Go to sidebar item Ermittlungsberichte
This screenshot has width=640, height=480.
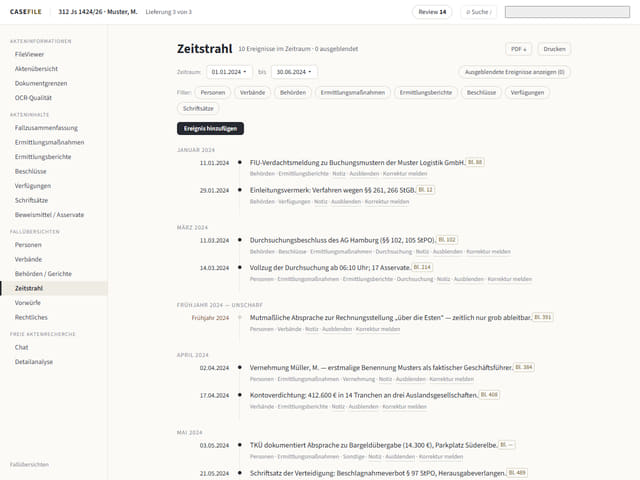coord(43,157)
